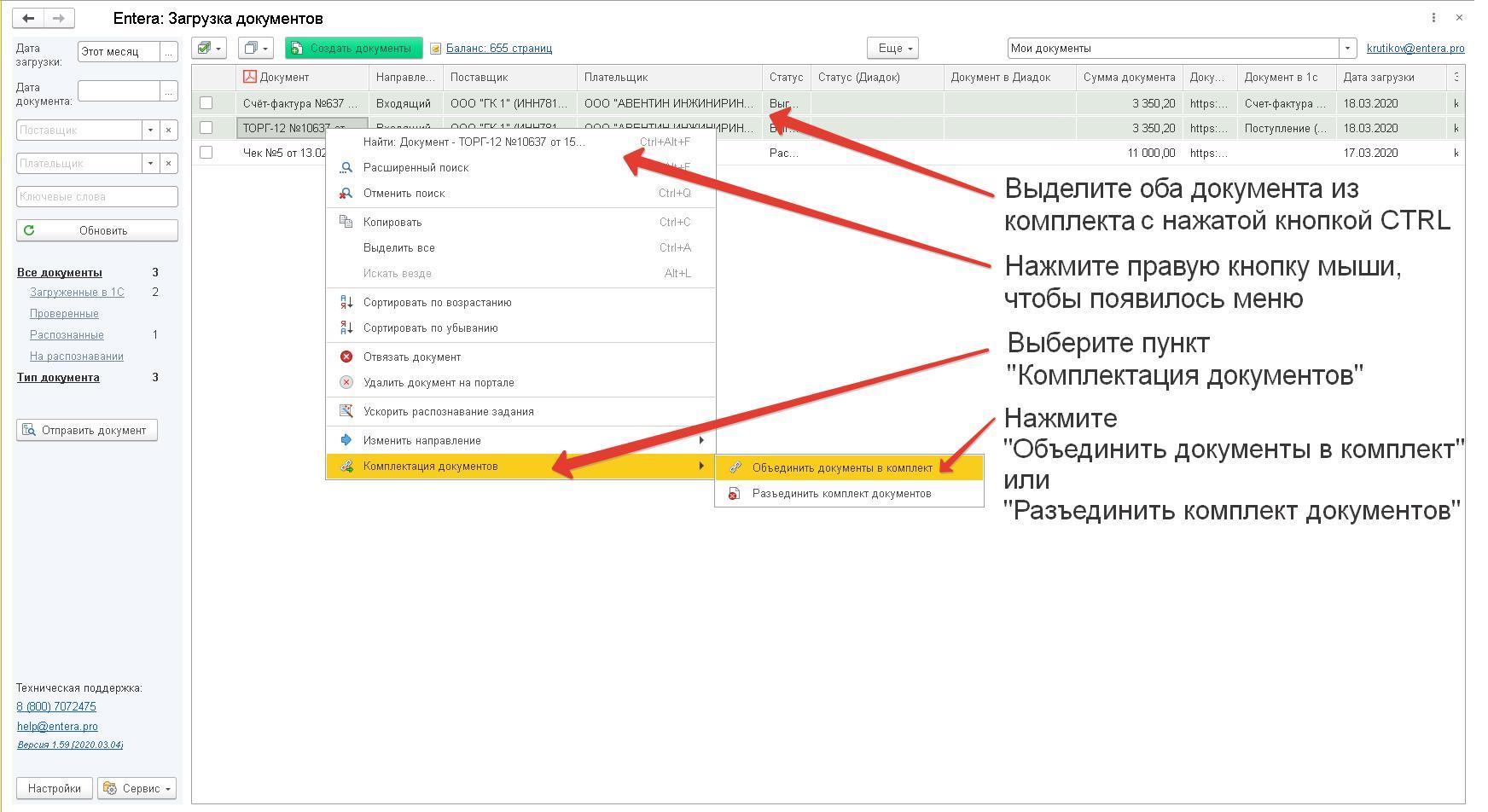Click the Поступление document in 1C cell

point(1287,128)
